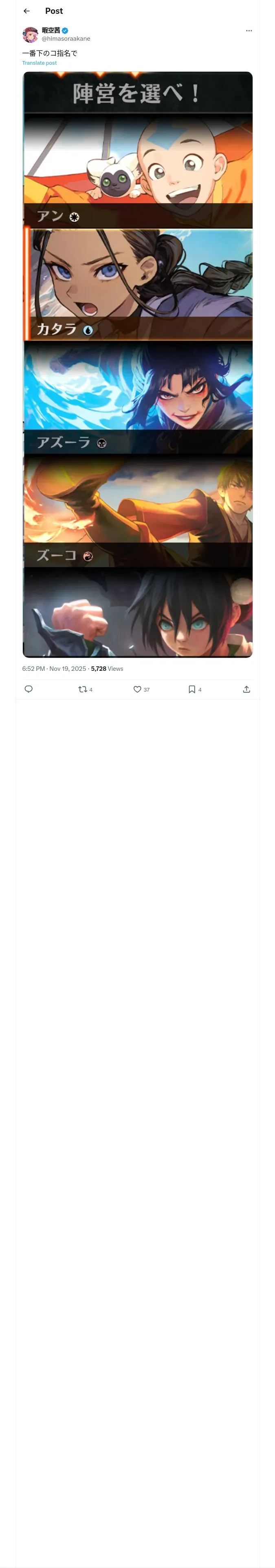Click the 6:52 PM Nov 19, 2025 timestamp
The height and width of the screenshot is (1568, 275).
coord(54,668)
